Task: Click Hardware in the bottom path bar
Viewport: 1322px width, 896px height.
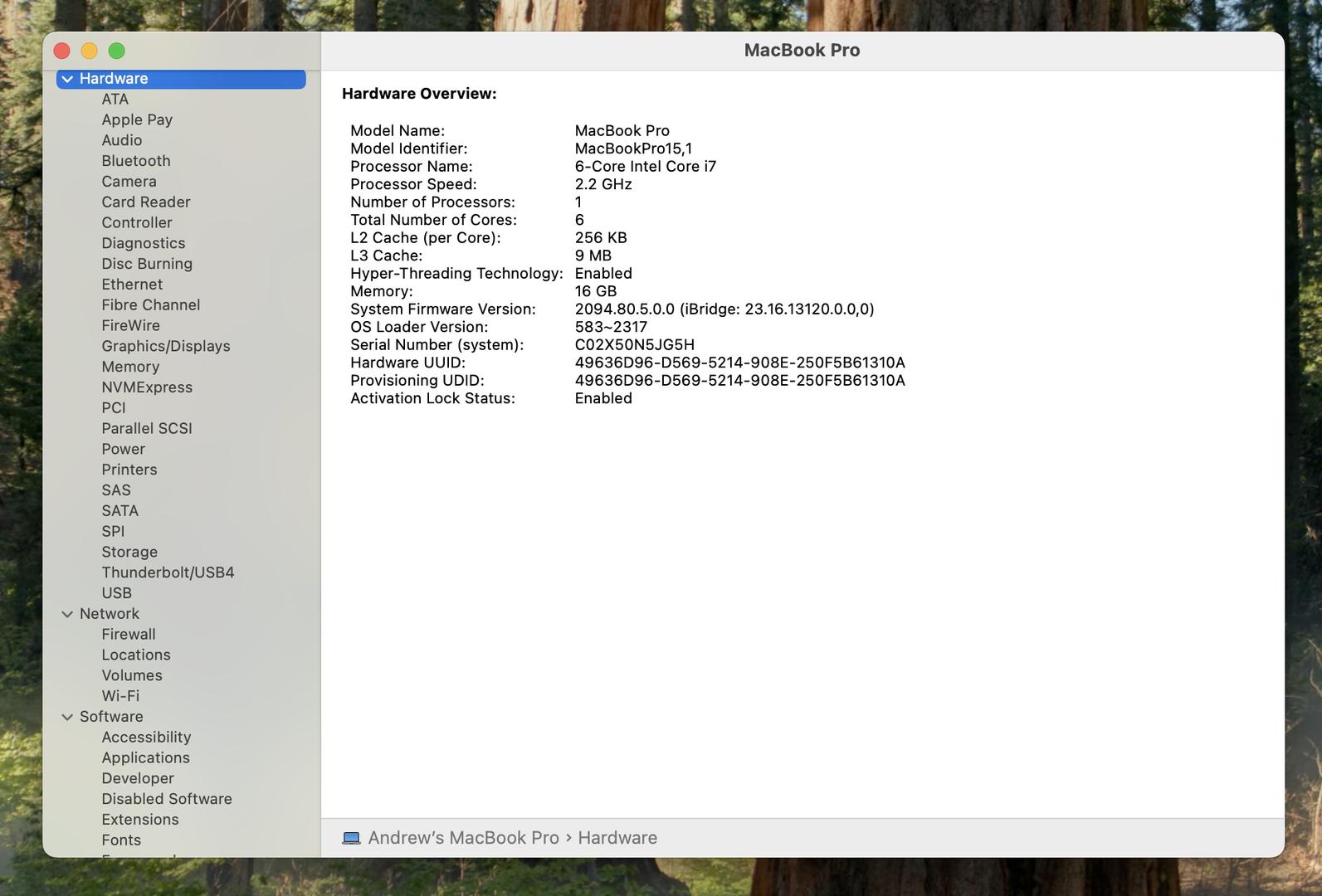Action: pos(617,838)
